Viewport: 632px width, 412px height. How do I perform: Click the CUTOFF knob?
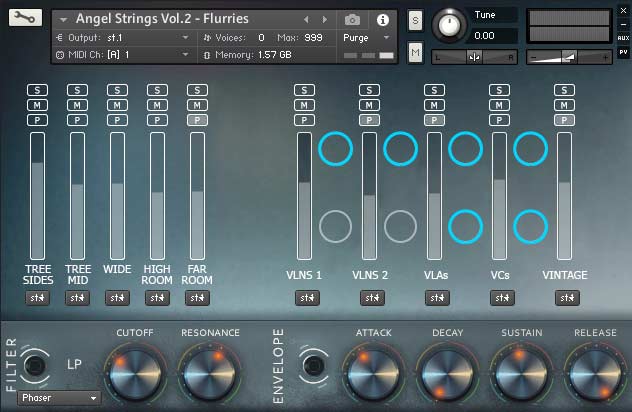click(134, 370)
